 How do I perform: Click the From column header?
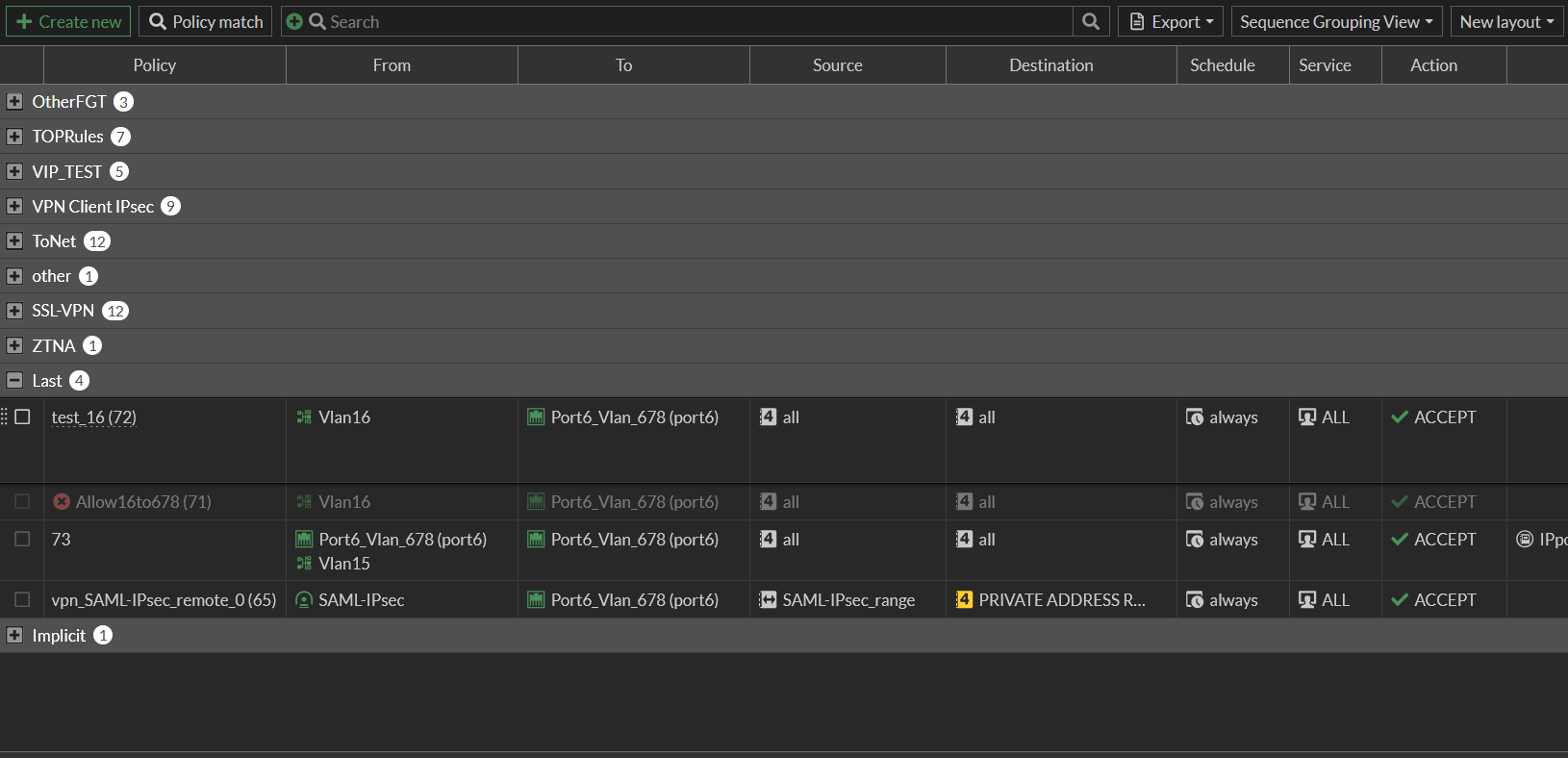(402, 64)
